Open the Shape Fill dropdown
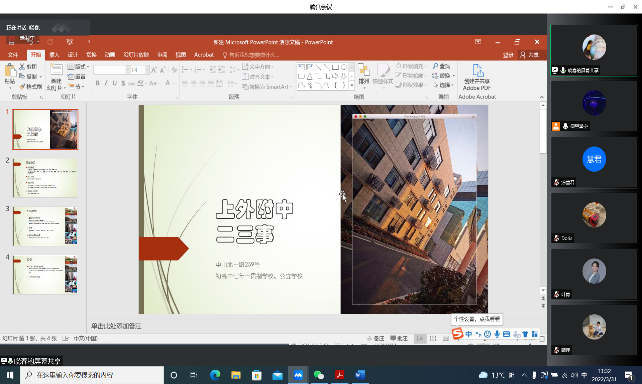 (411, 66)
